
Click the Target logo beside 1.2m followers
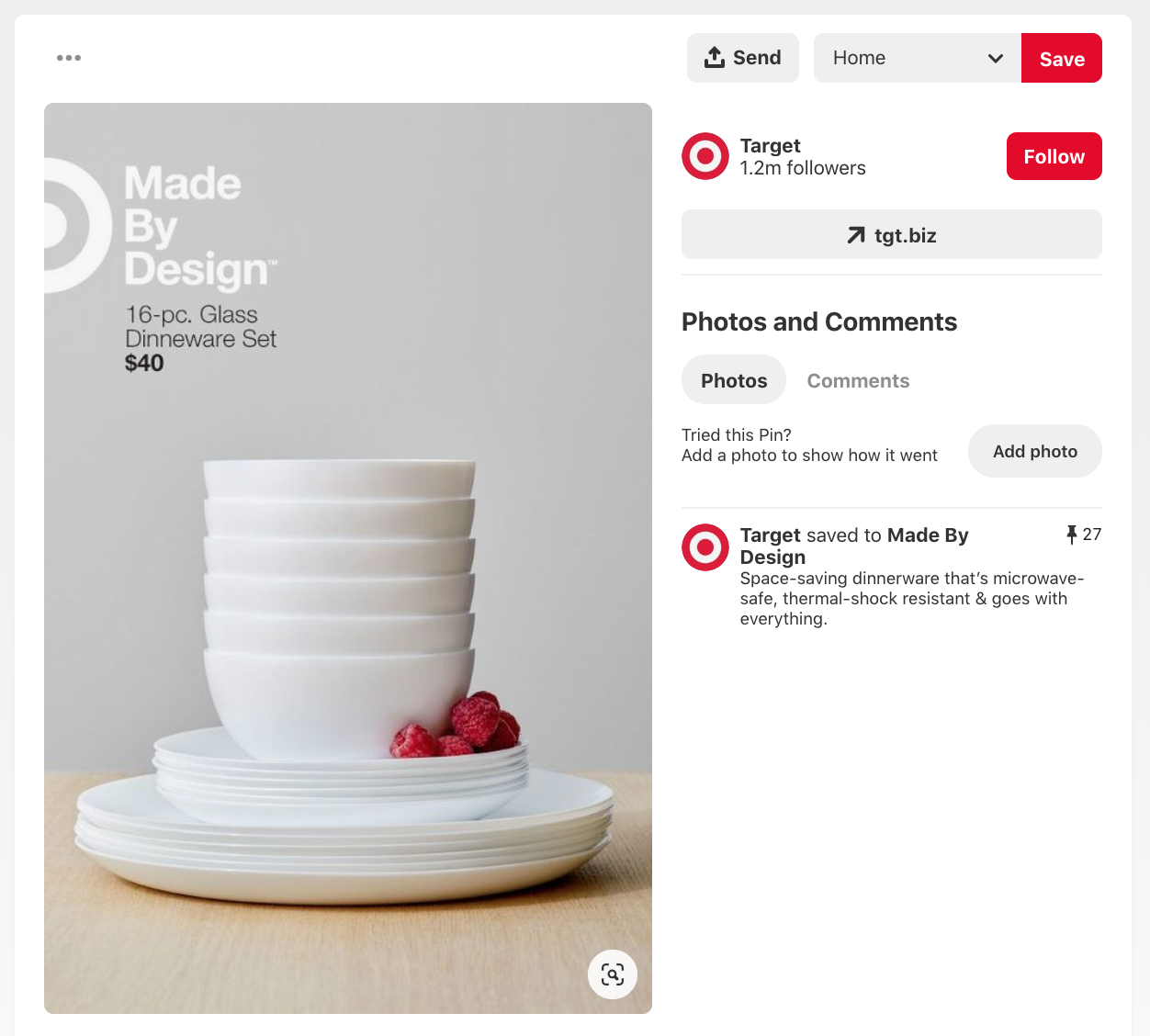(x=705, y=156)
